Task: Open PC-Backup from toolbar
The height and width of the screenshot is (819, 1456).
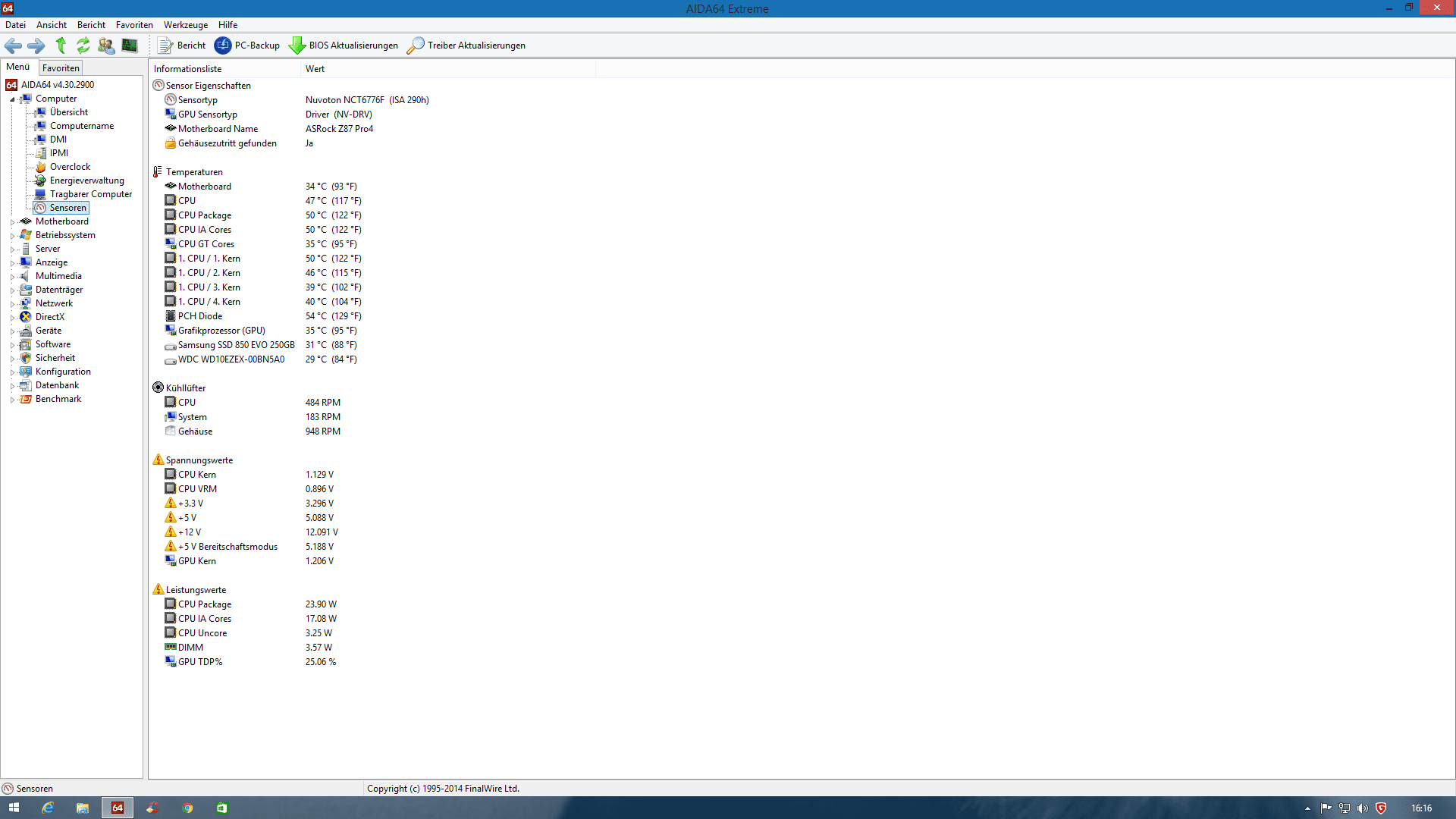Action: [247, 45]
